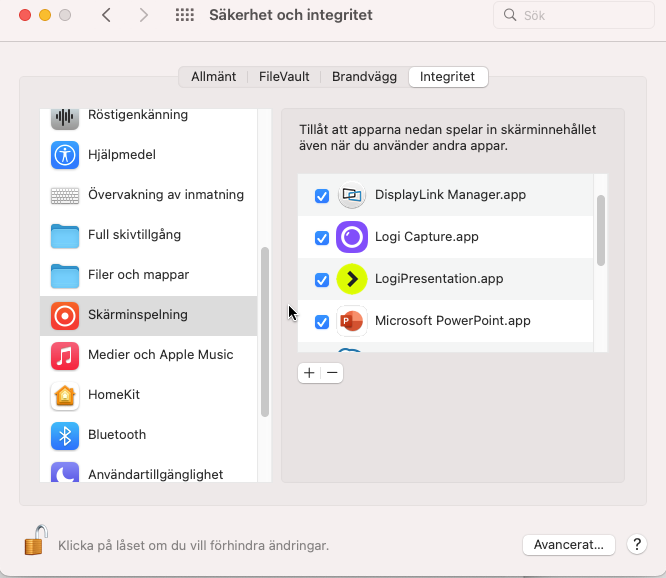This screenshot has width=666, height=578.
Task: Open Hjälpmedel accessibility category
Action: (121, 155)
